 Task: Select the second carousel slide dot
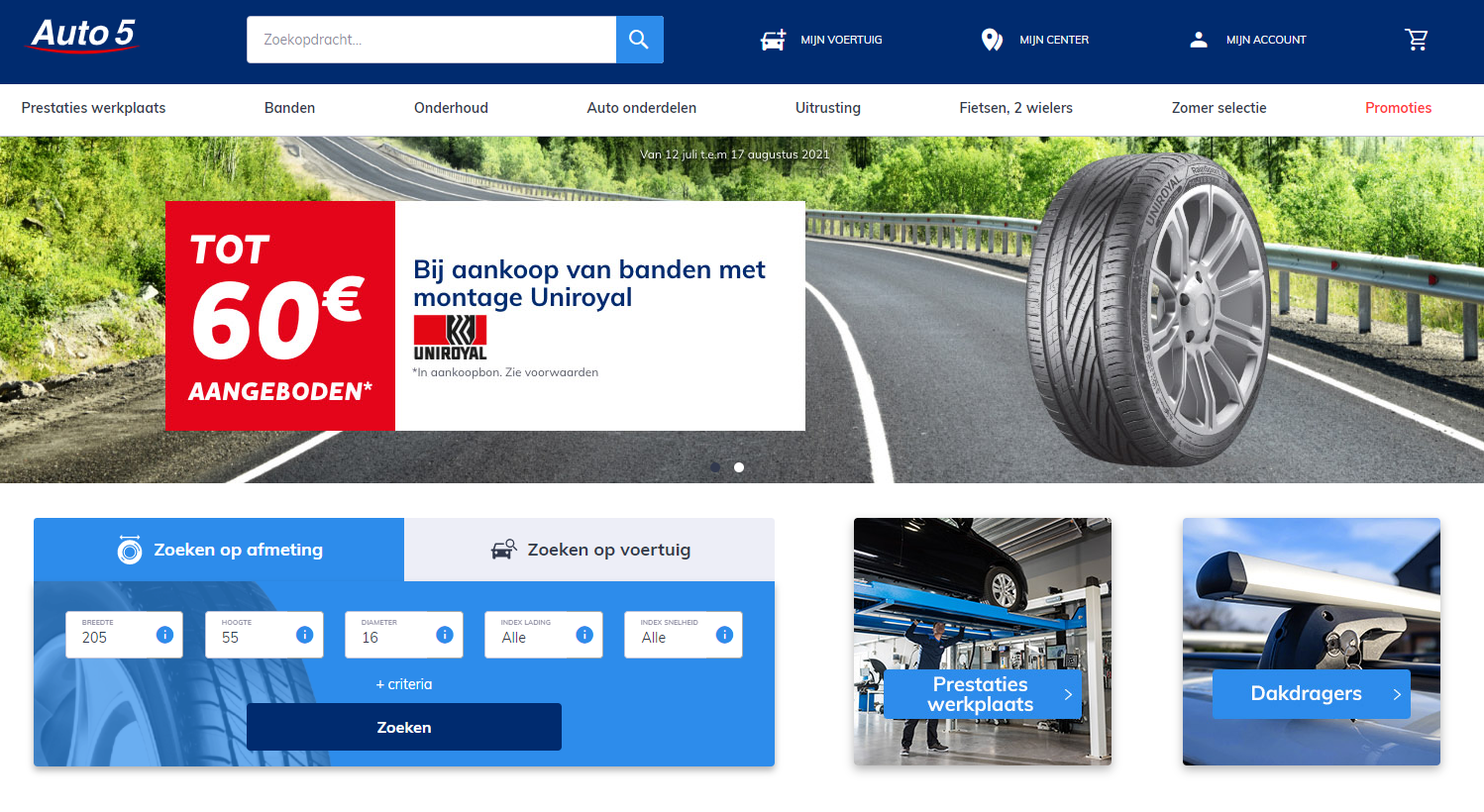click(739, 467)
